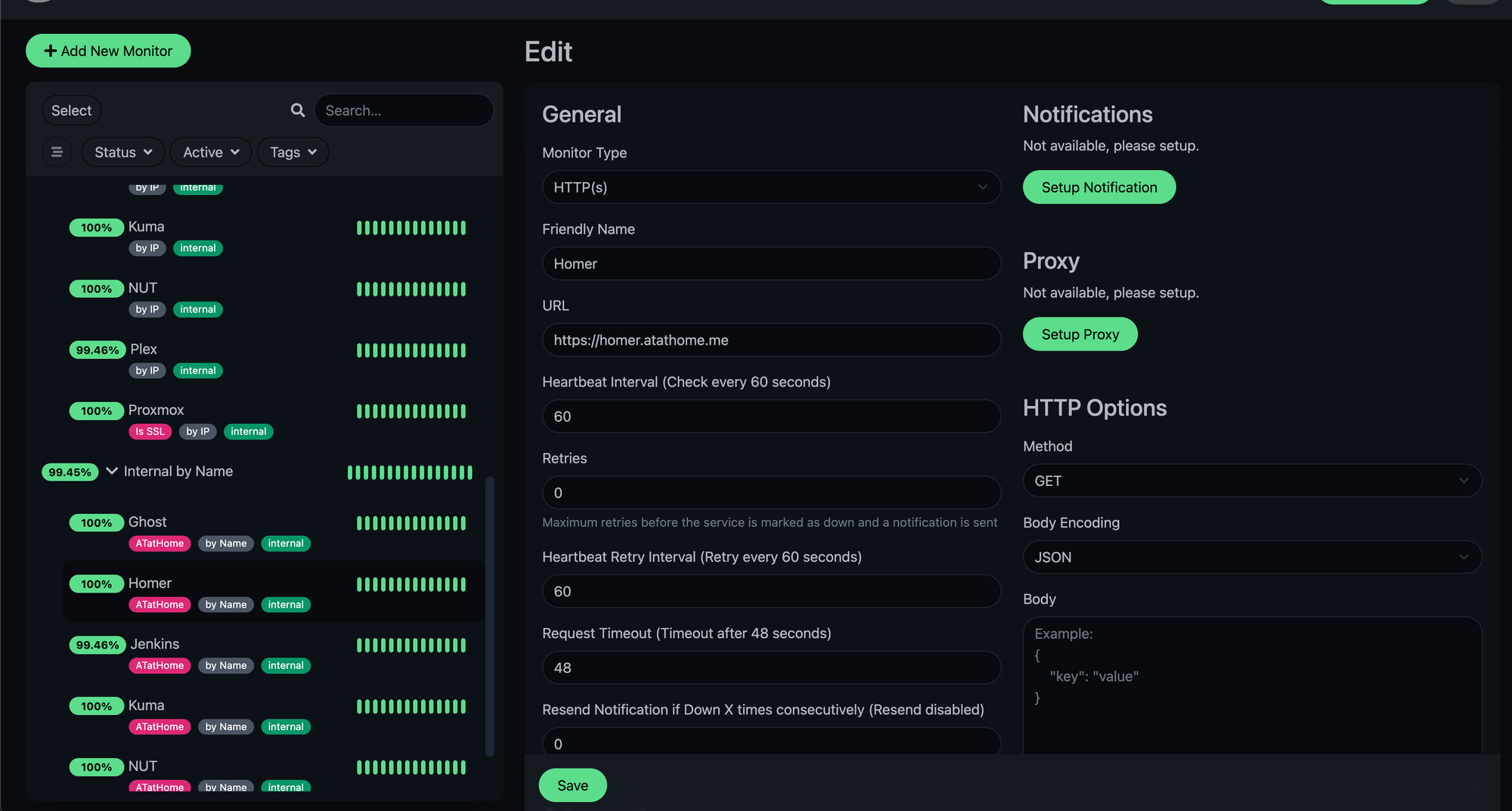This screenshot has width=1512, height=811.
Task: Open the Tags filter menu
Action: pyautogui.click(x=293, y=152)
